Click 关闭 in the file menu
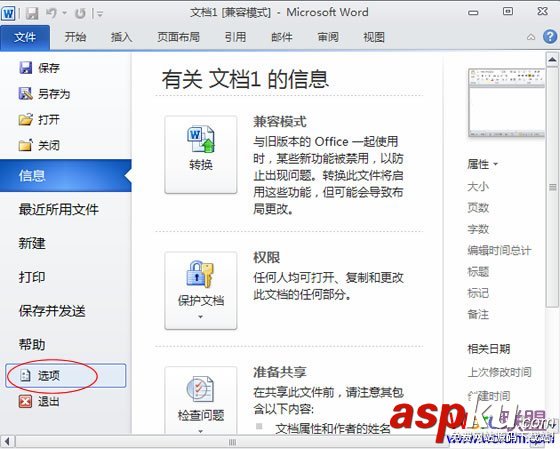Viewport: 560px width, 449px height. [x=39, y=145]
